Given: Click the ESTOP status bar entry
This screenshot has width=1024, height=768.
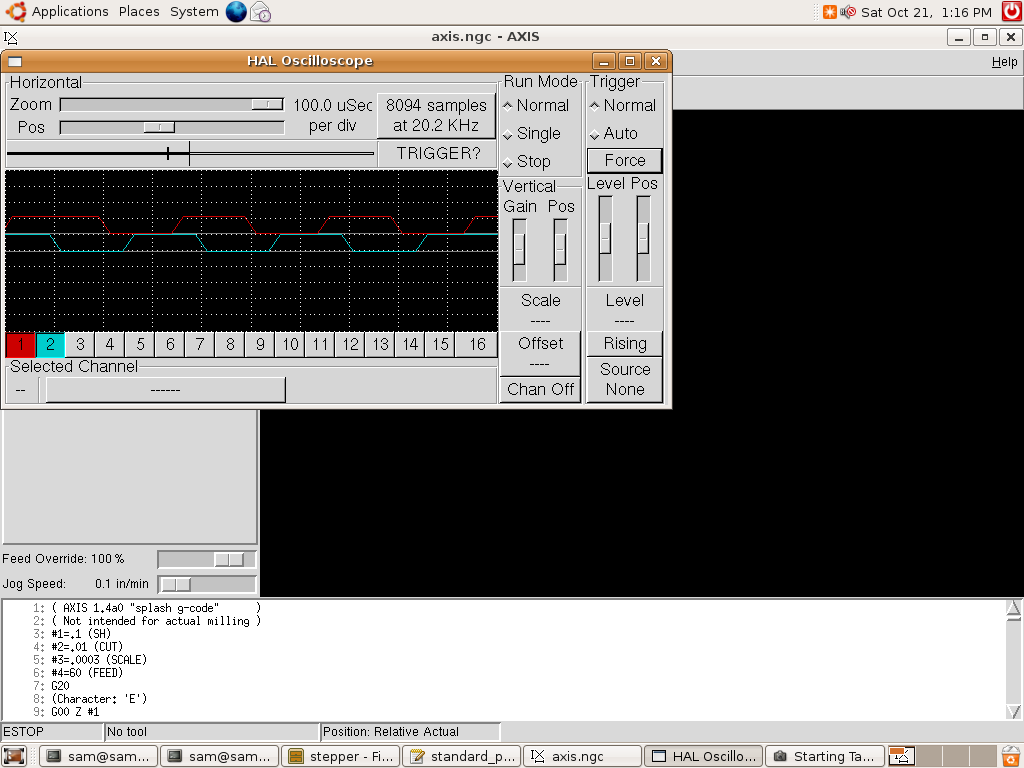Looking at the screenshot, I should click(52, 731).
